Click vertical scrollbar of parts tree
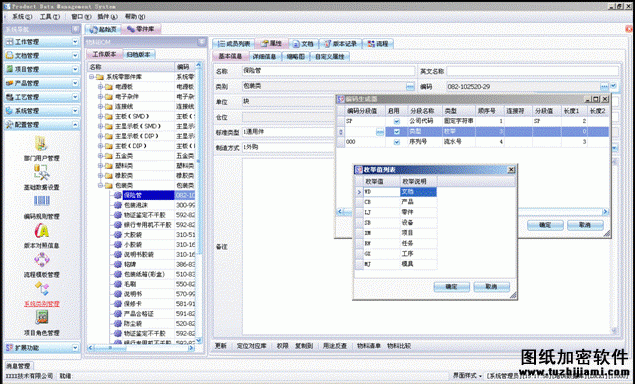 click(x=198, y=203)
